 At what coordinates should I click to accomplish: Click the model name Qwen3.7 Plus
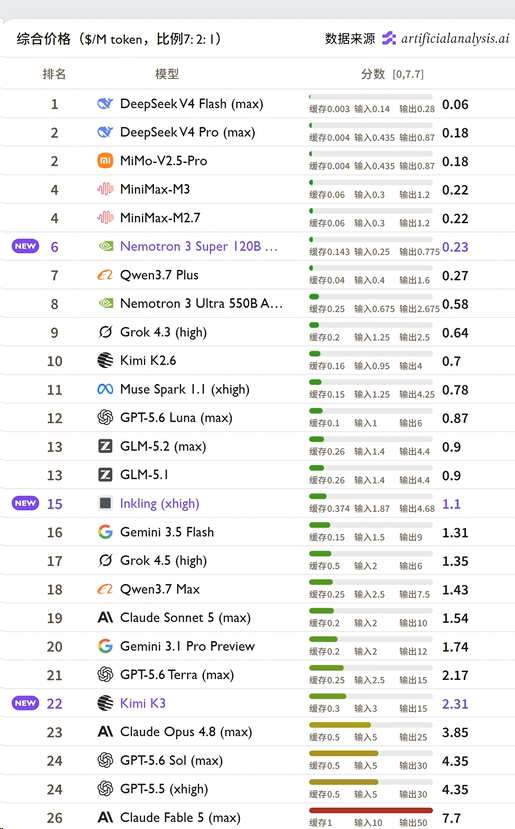(159, 275)
